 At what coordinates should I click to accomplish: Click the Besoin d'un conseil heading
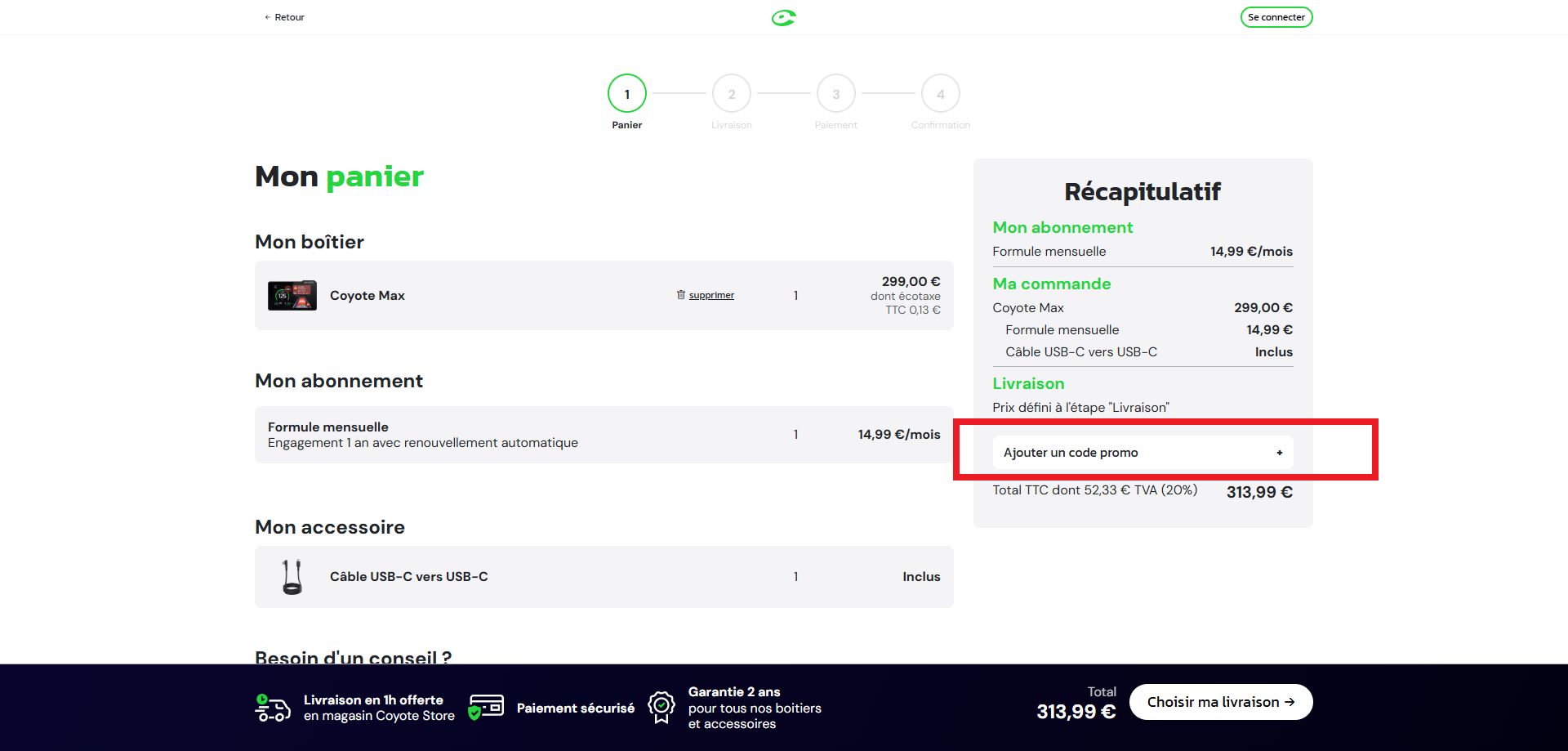click(x=353, y=657)
